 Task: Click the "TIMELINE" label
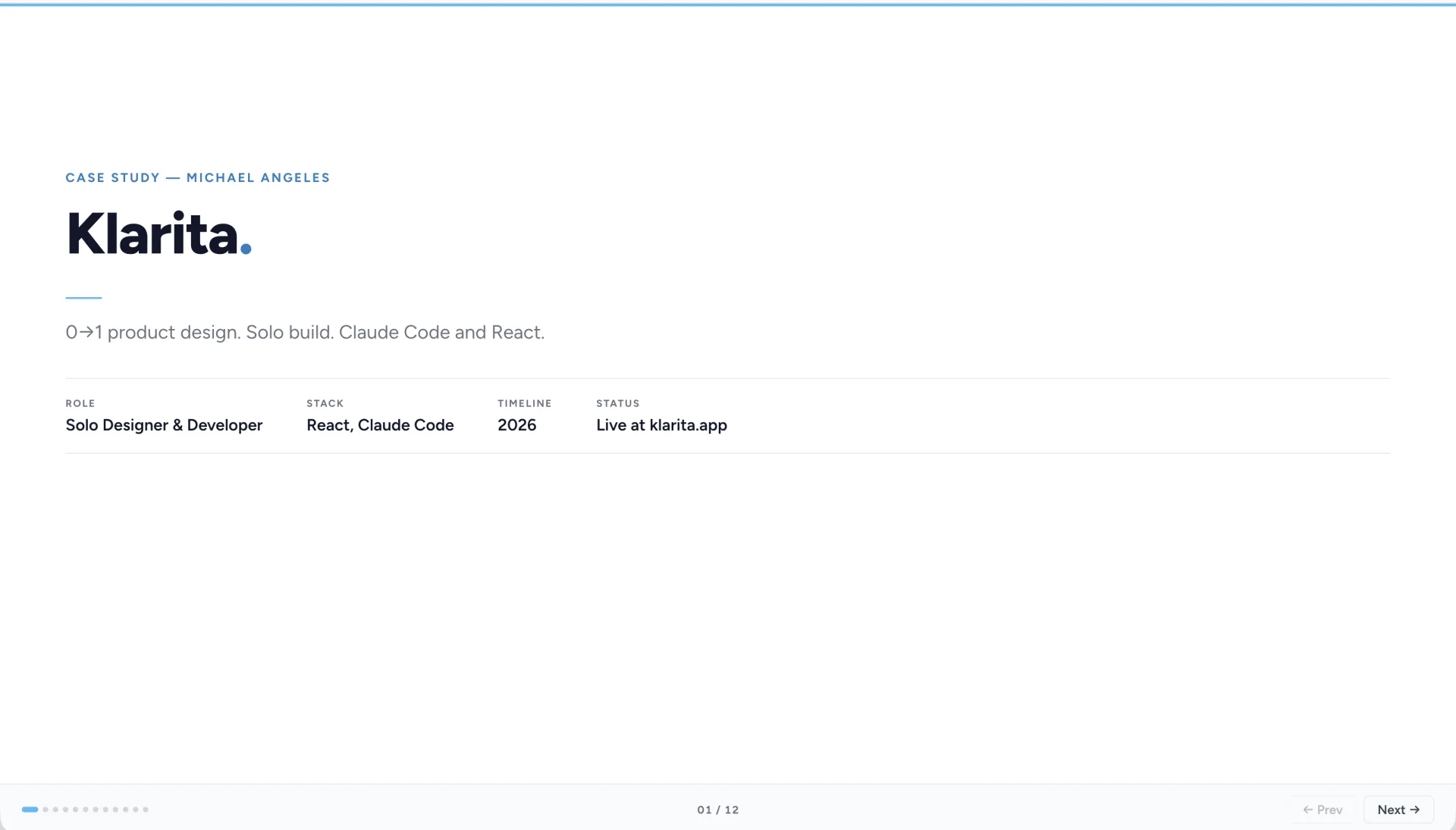[525, 403]
